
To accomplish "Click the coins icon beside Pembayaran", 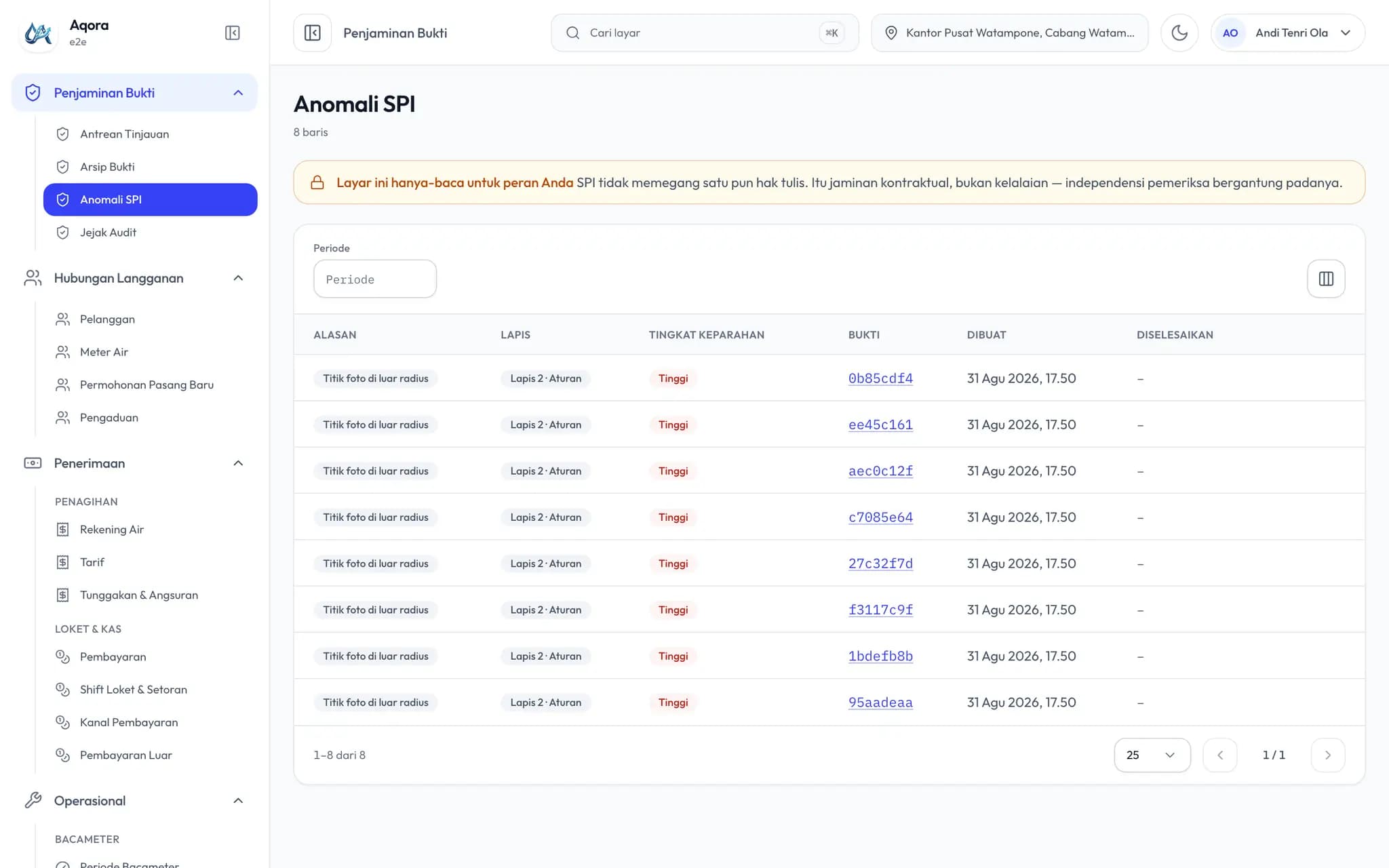I will pyautogui.click(x=62, y=656).
